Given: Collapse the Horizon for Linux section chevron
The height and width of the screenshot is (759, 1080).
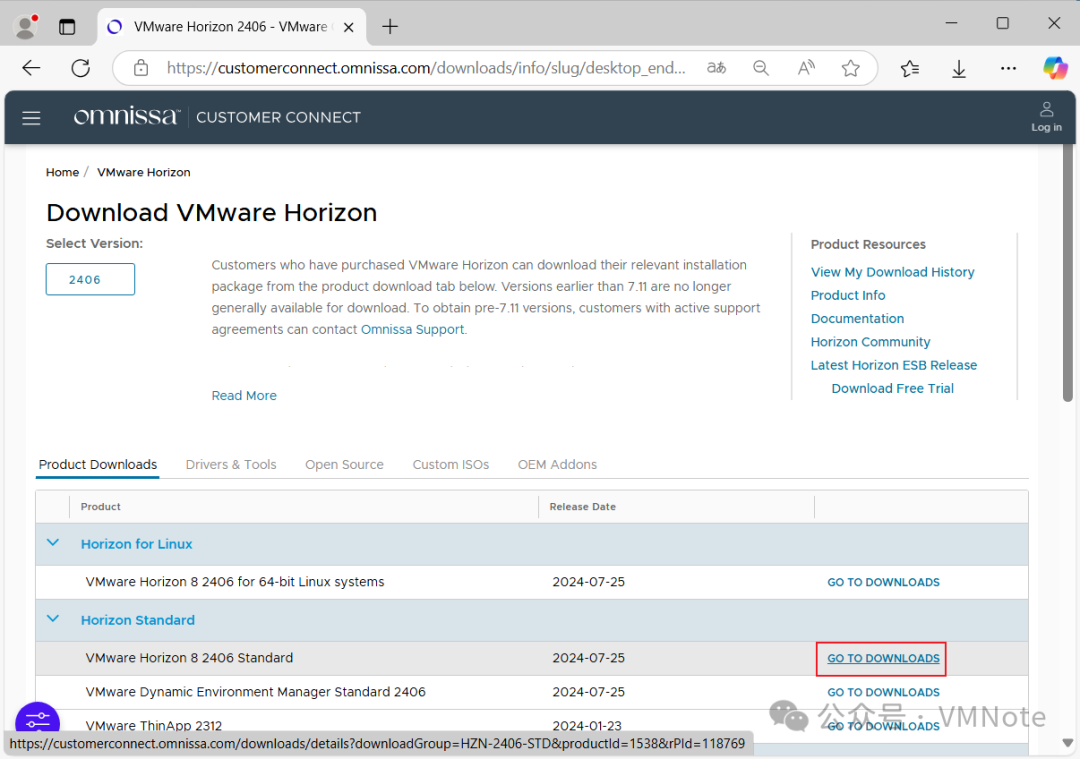Looking at the screenshot, I should tap(52, 543).
